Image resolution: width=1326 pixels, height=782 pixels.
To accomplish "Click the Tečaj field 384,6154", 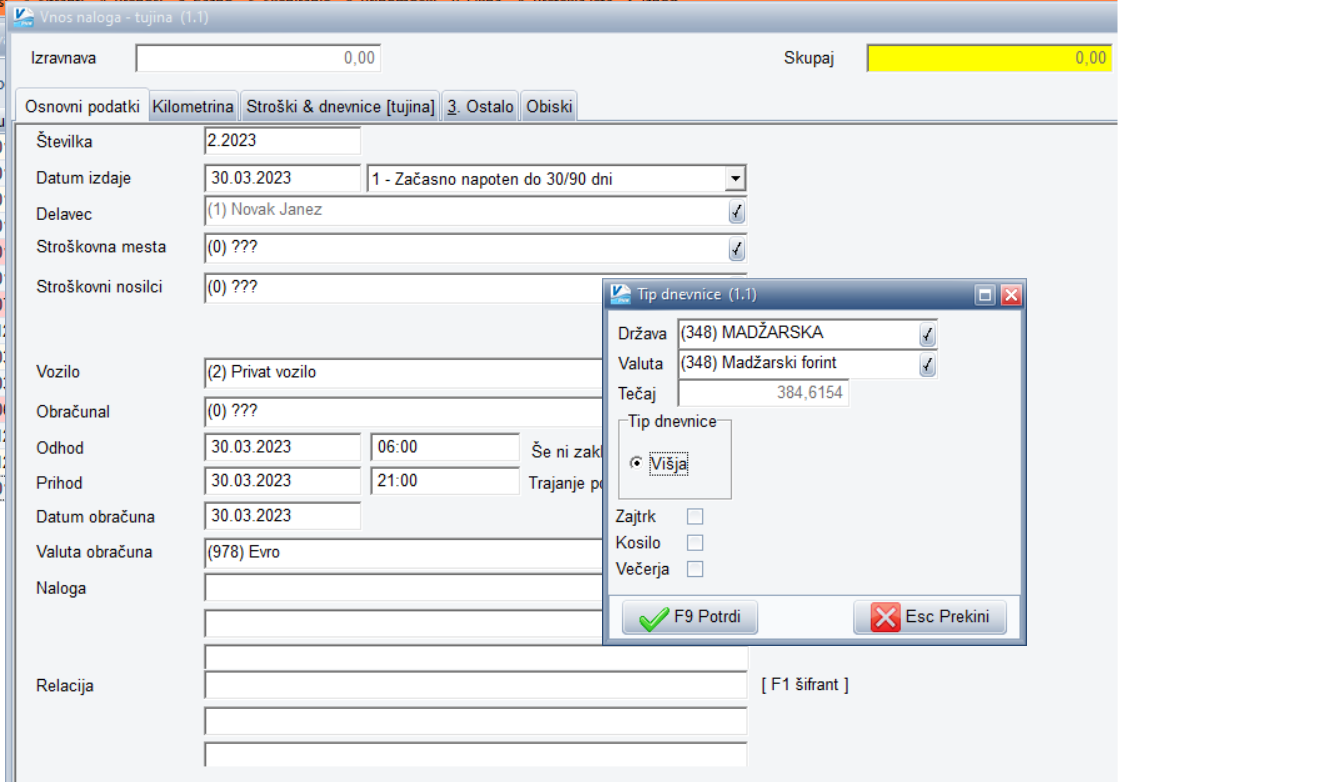I will coord(763,393).
